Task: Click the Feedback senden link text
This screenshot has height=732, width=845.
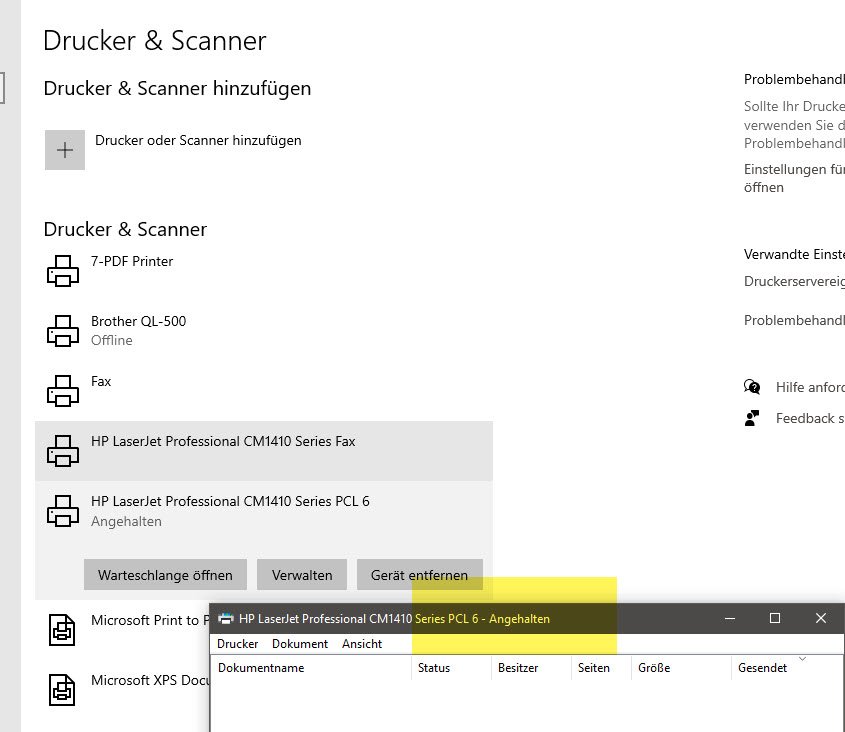Action: [810, 418]
